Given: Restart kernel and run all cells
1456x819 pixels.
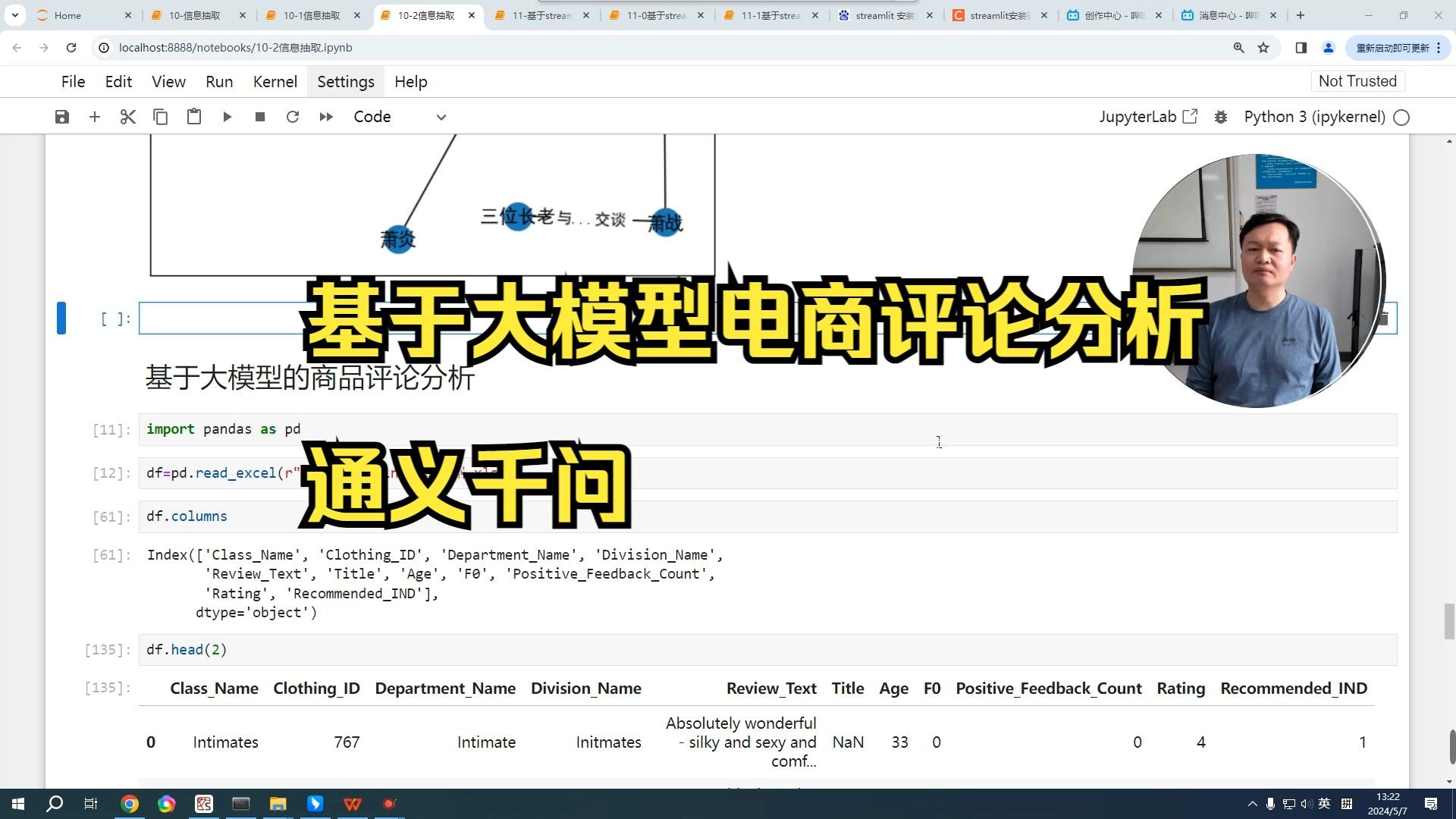Looking at the screenshot, I should click(x=326, y=117).
